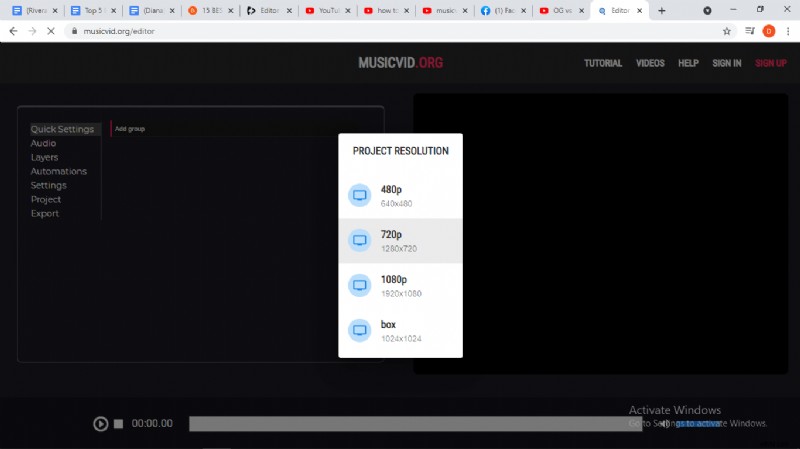
Task: Click the 1080p monitor icon
Action: click(359, 286)
